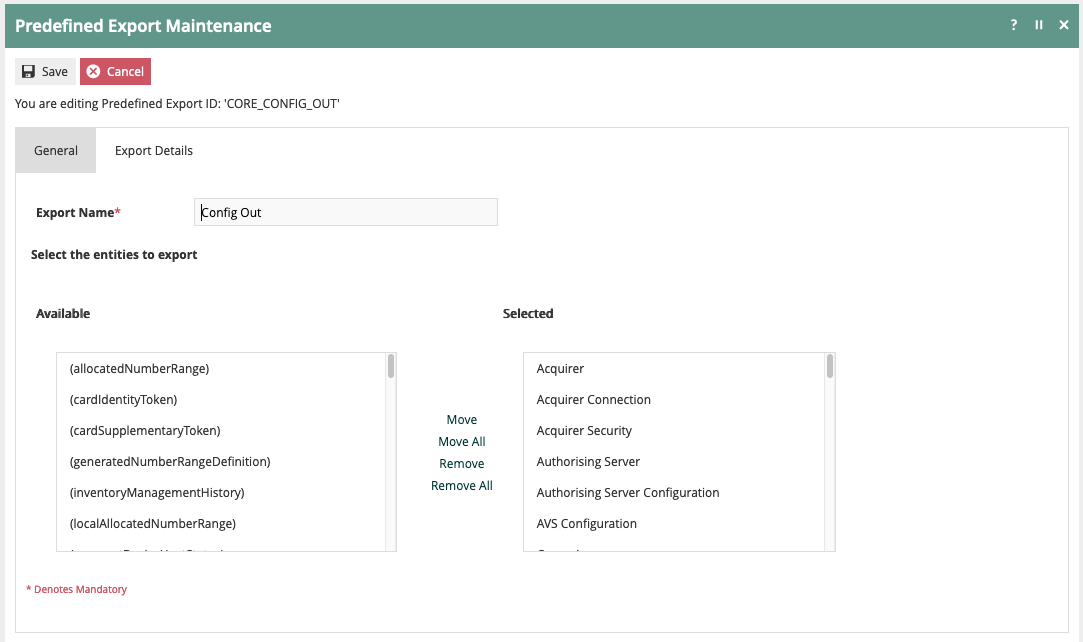Click the help question mark icon
Viewport: 1083px width, 642px height.
(x=1014, y=25)
